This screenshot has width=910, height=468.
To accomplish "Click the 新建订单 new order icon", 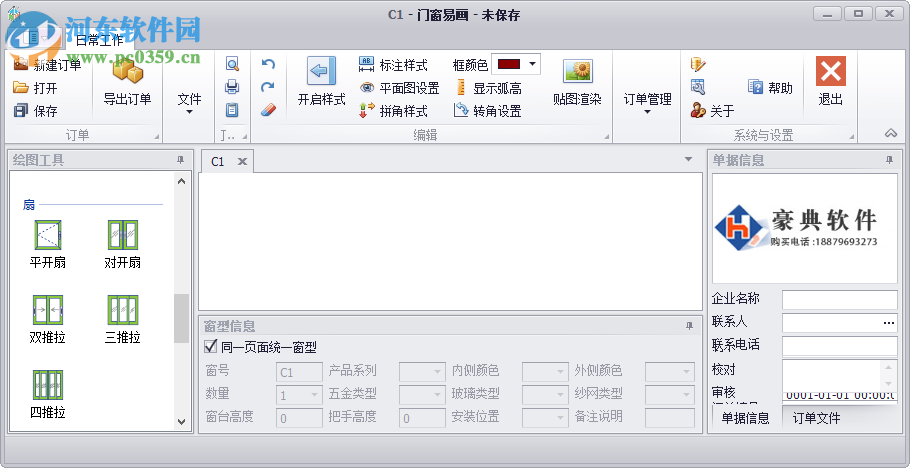I will coord(21,65).
